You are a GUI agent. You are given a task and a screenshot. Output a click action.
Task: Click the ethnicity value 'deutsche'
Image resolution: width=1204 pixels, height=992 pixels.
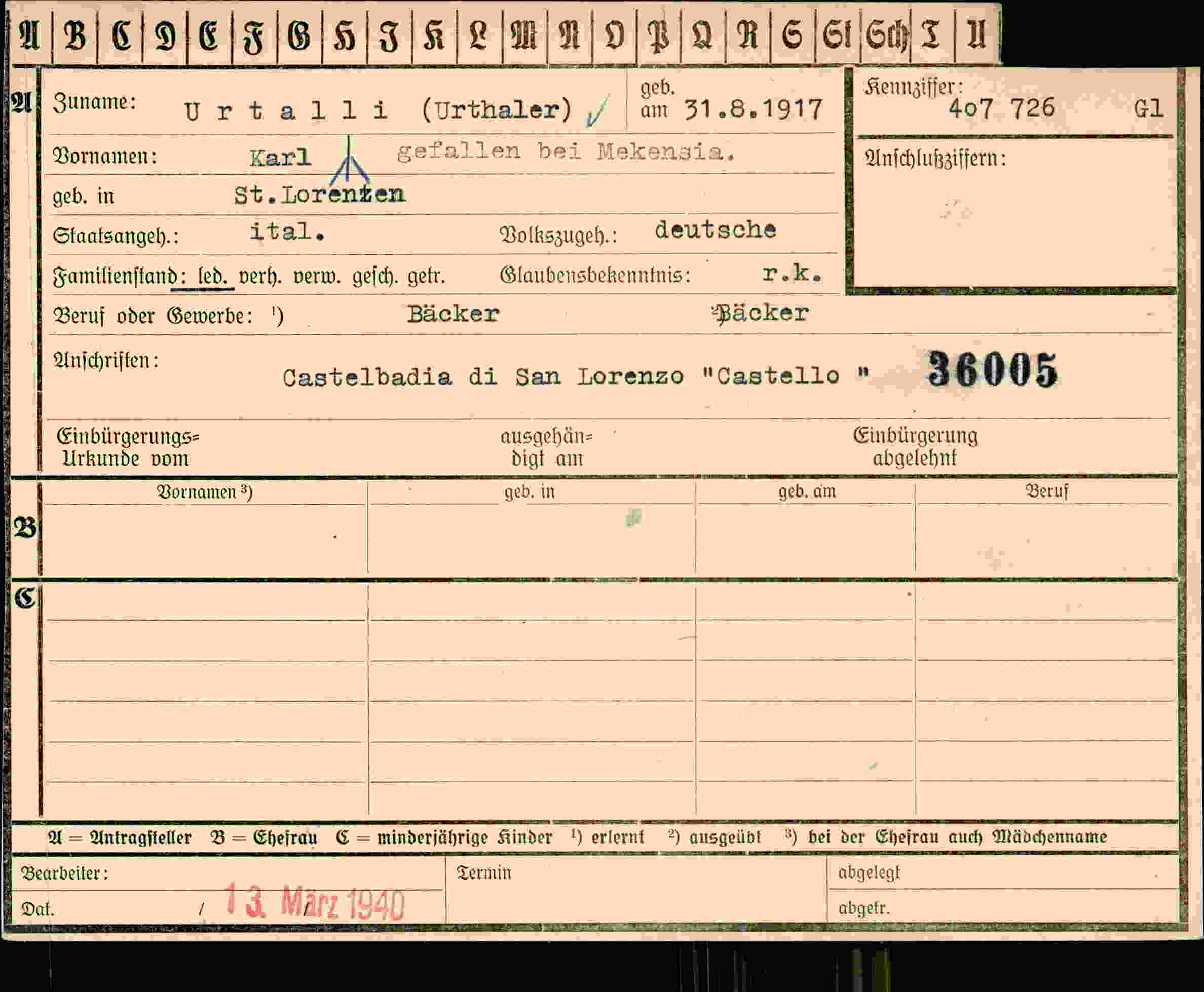[716, 230]
